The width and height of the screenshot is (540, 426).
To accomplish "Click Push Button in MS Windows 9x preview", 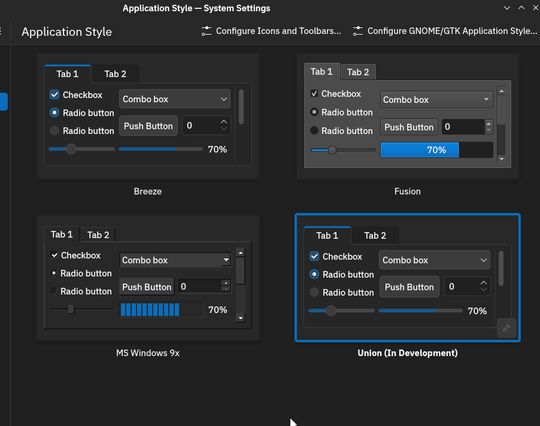I will tap(147, 287).
